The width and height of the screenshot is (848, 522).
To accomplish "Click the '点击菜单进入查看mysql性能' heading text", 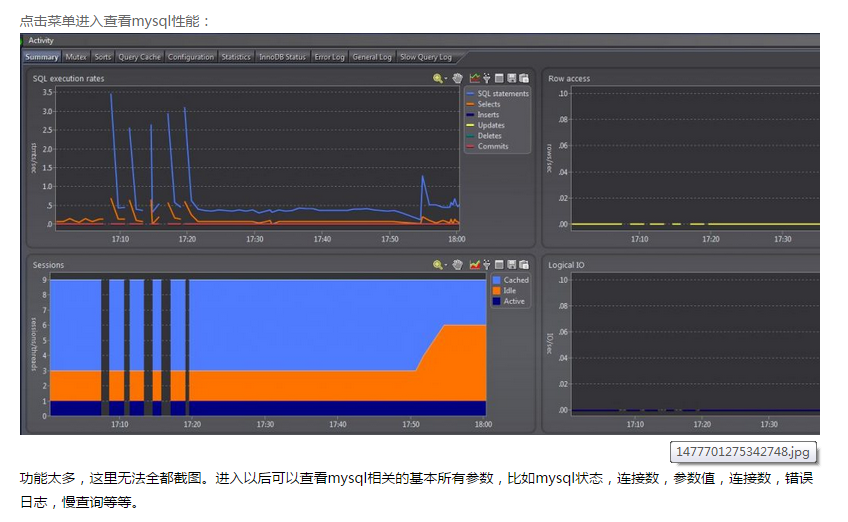I will [114, 21].
